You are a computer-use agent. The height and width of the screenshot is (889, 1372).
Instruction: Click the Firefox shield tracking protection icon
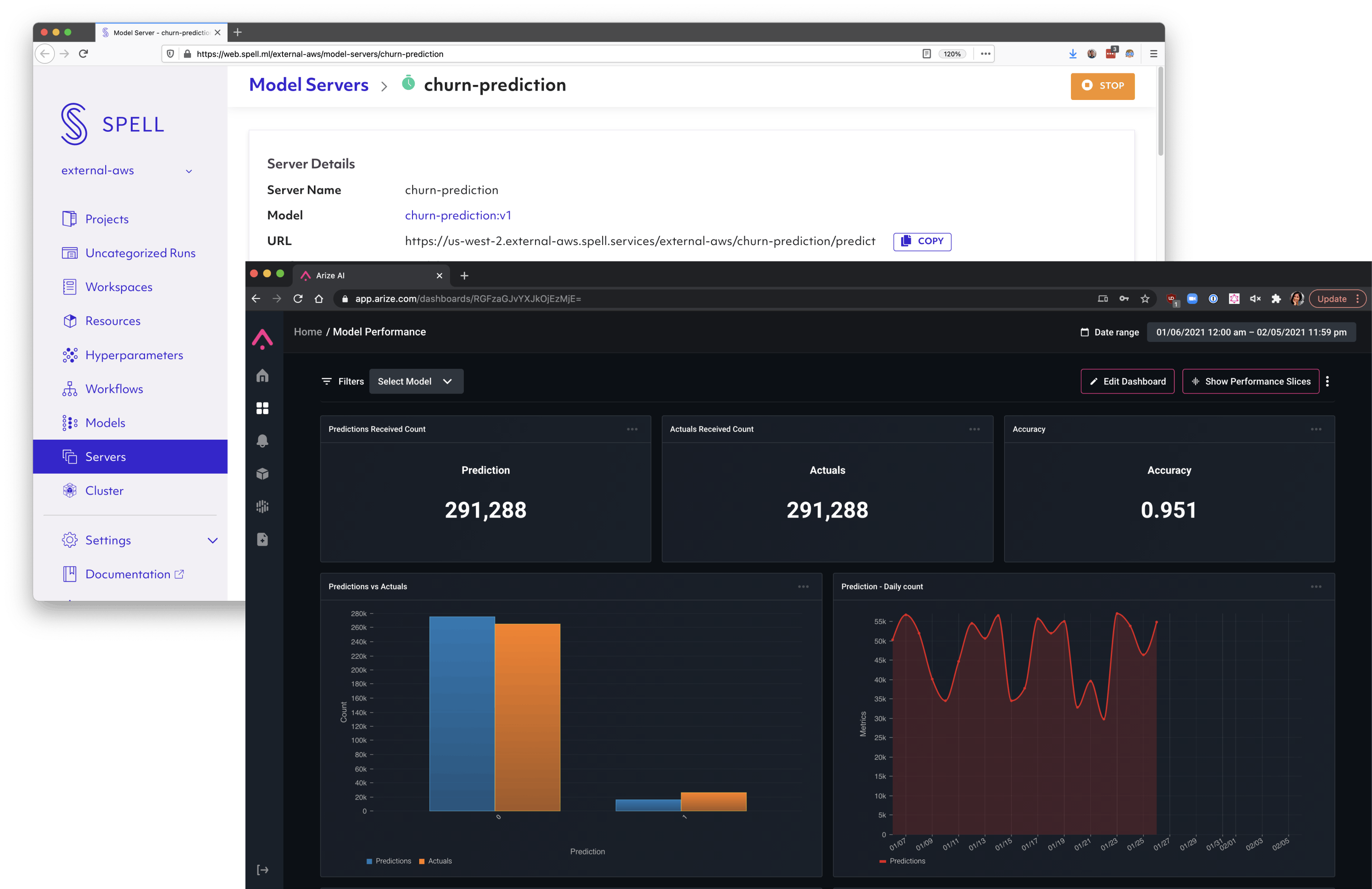coord(170,54)
